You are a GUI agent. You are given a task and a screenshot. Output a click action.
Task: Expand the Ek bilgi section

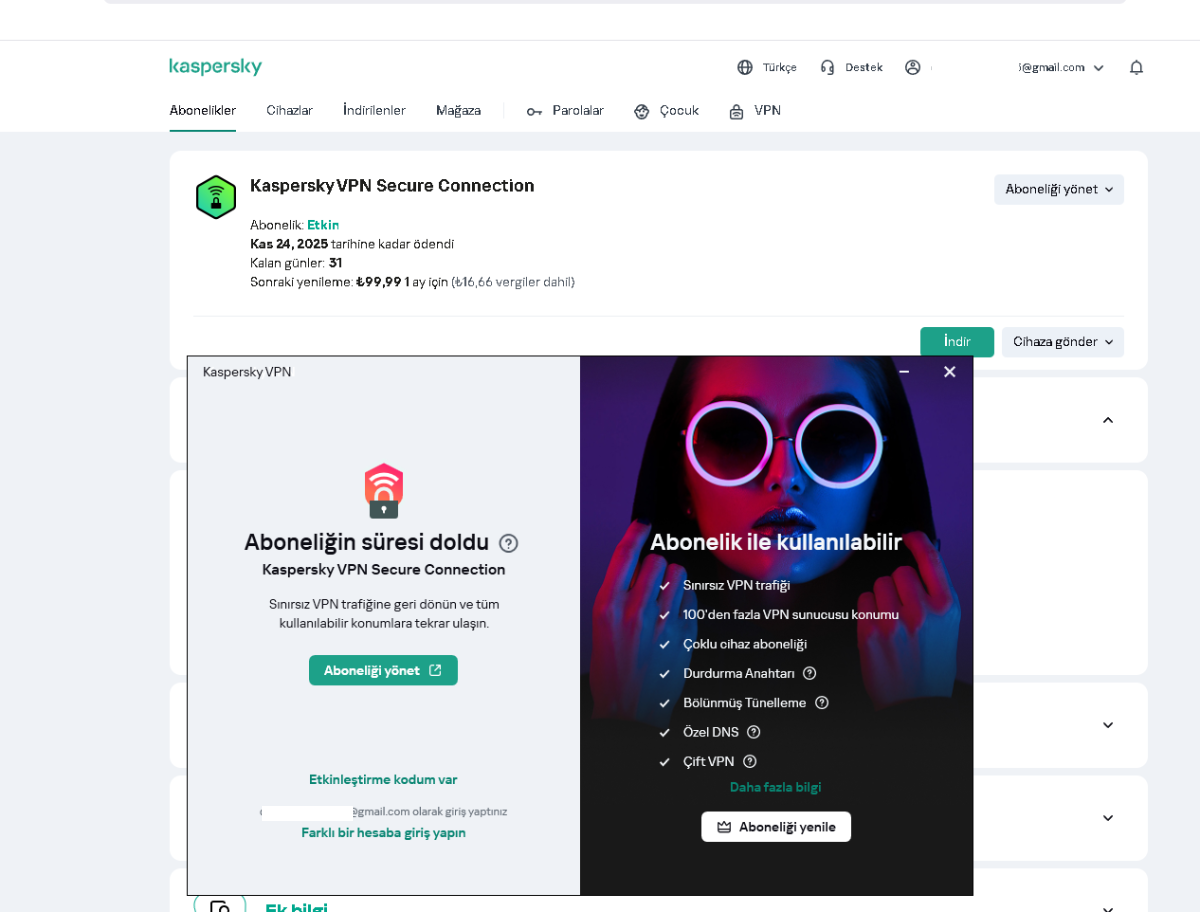click(1107, 905)
